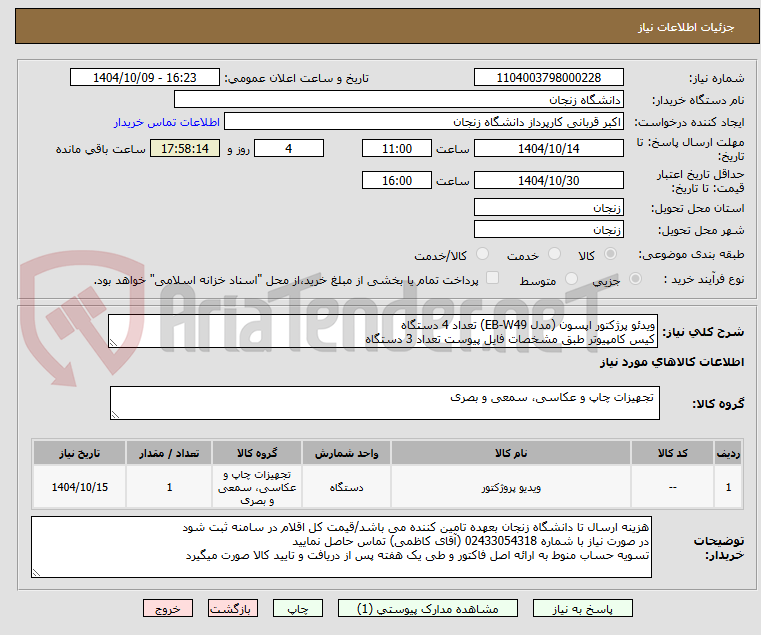Click the چاپ print button
The width and height of the screenshot is (761, 635).
(x=298, y=608)
